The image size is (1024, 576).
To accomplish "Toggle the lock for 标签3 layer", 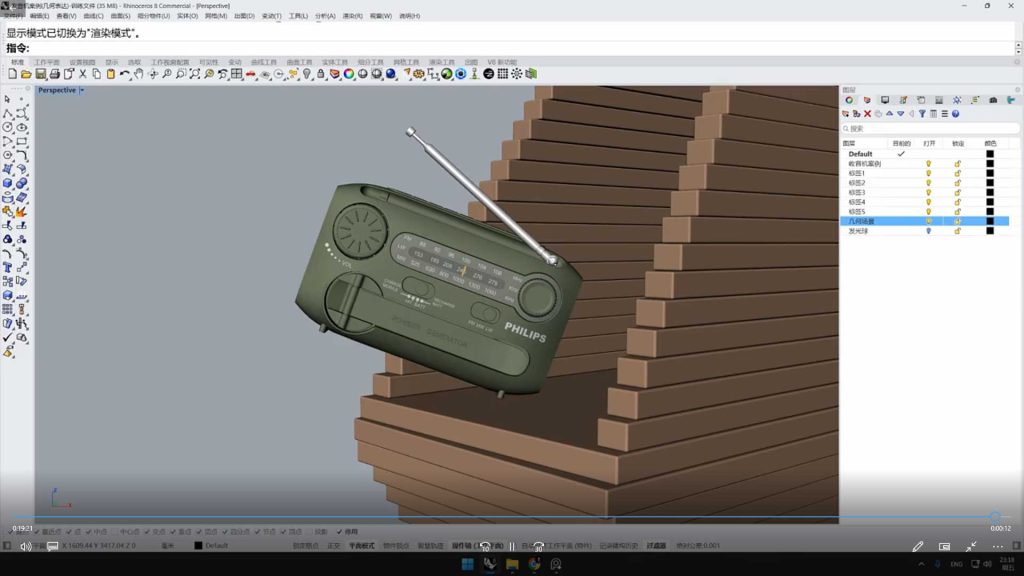I will [957, 192].
